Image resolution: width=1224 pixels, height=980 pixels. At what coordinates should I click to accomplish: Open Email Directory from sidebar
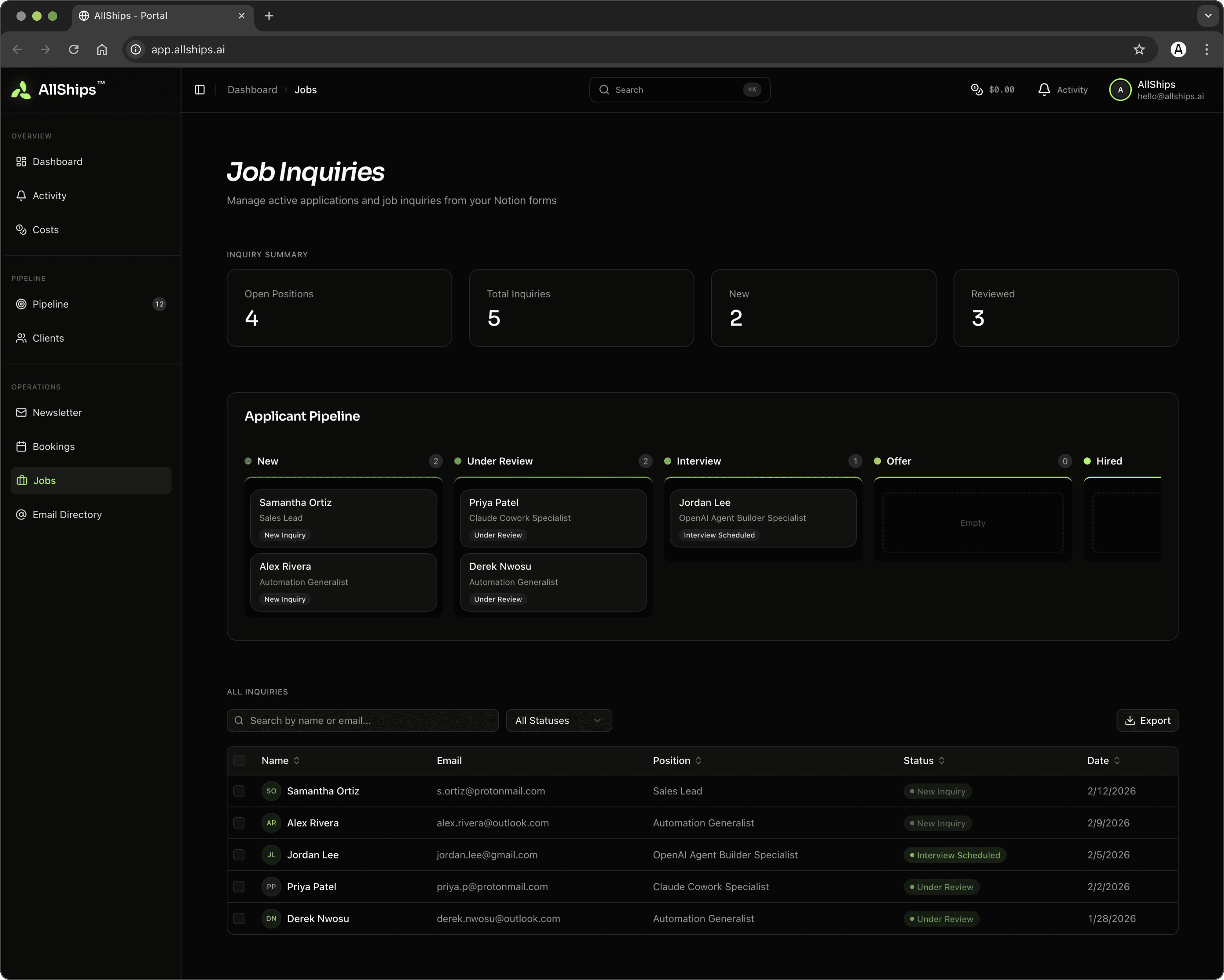click(67, 514)
